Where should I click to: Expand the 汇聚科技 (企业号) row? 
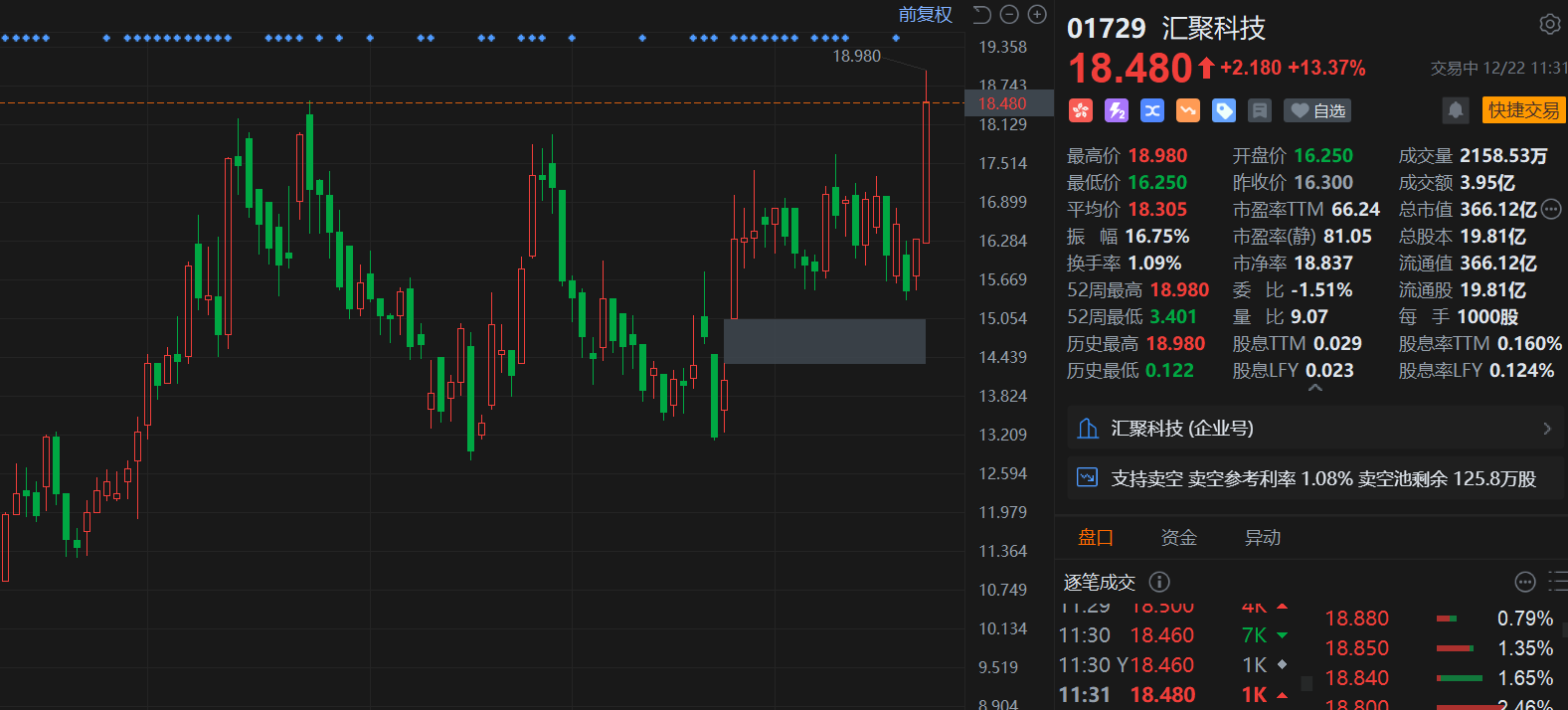click(1546, 429)
